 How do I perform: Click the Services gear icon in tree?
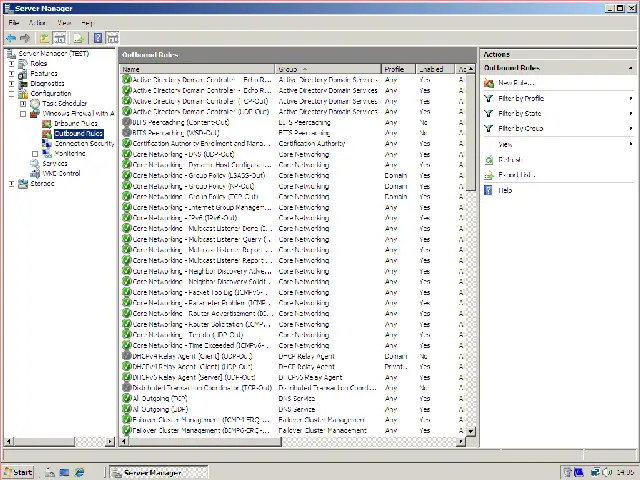tap(35, 163)
